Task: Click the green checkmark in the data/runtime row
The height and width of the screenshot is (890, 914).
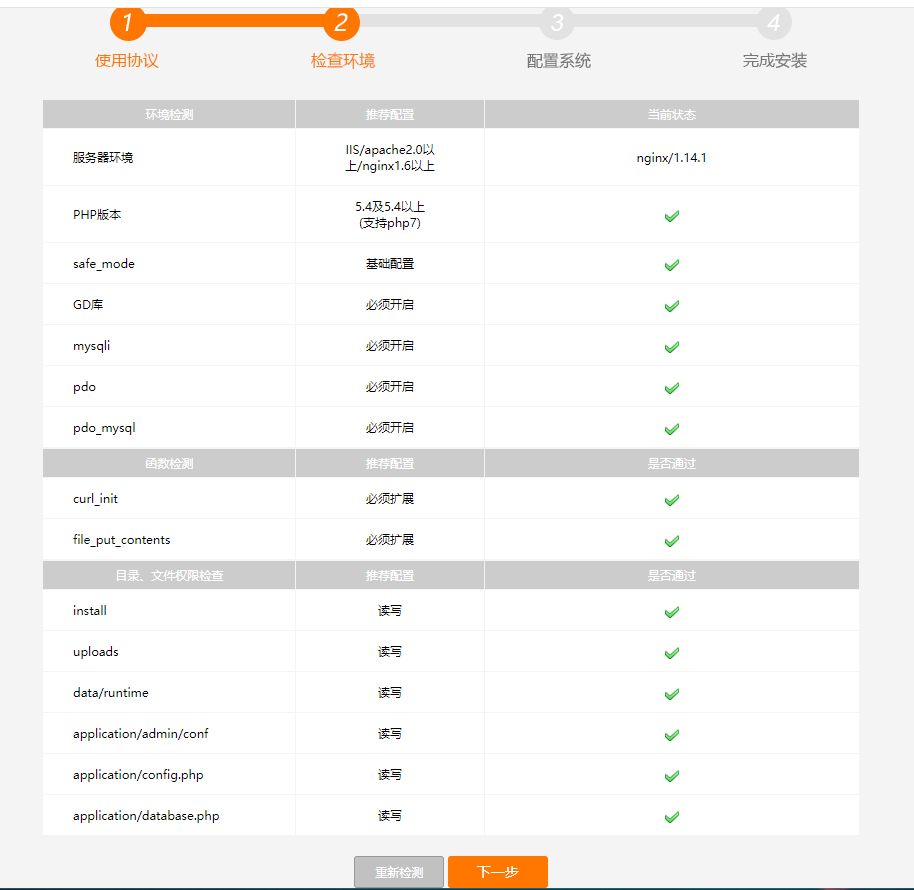Action: (x=672, y=694)
